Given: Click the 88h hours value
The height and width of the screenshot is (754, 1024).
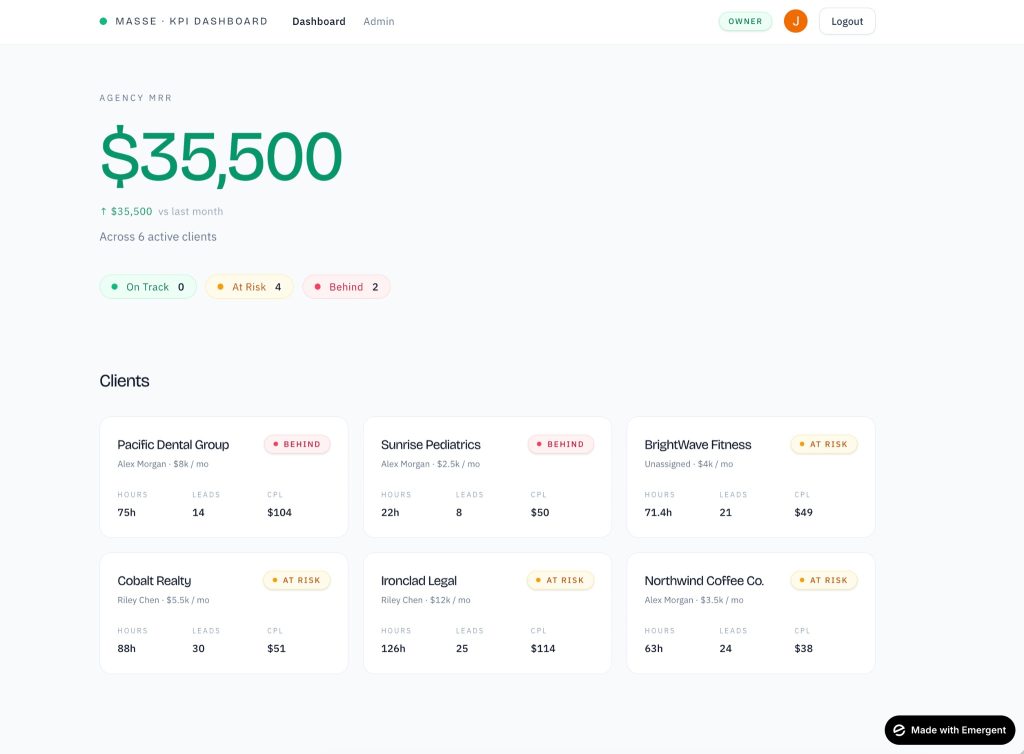Looking at the screenshot, I should (x=127, y=648).
